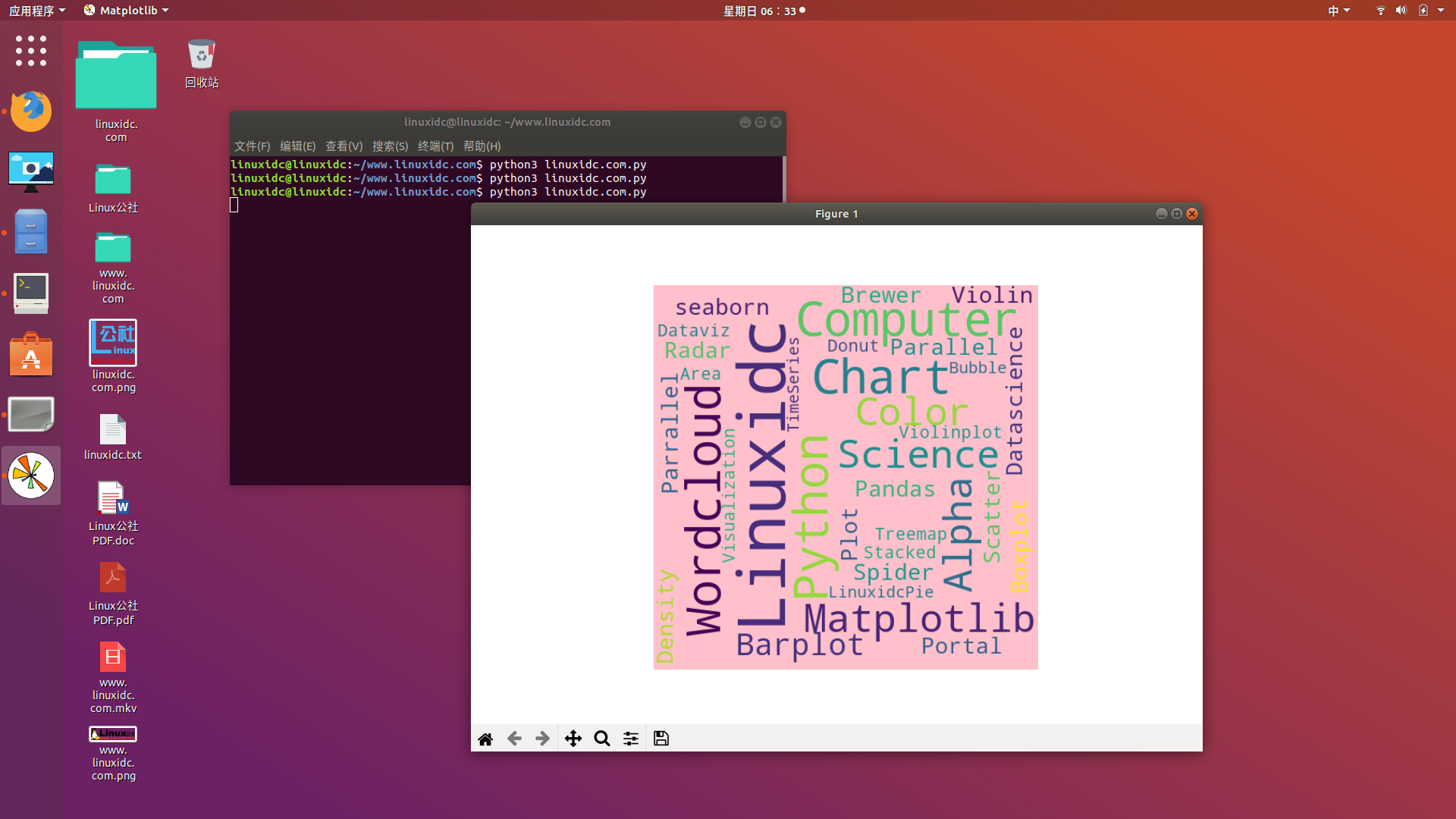Select linuxidc.txt text file on desktop
The image size is (1456, 819).
[113, 437]
